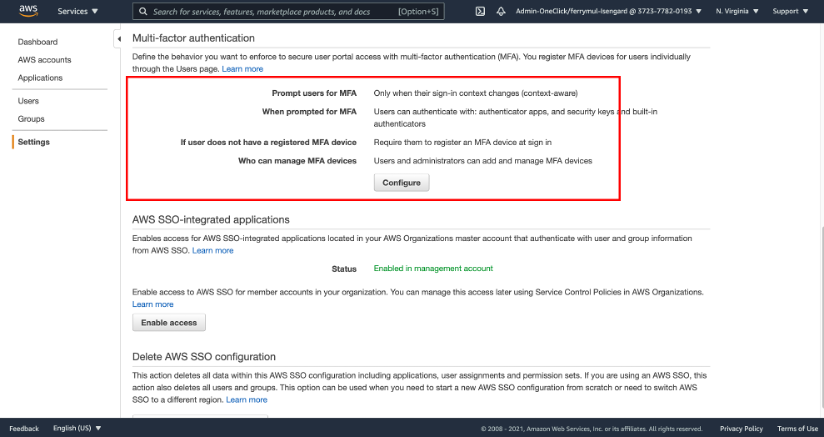Open Learn more link after 'from AWS SSO.'
The width and height of the screenshot is (824, 437).
pyautogui.click(x=213, y=251)
